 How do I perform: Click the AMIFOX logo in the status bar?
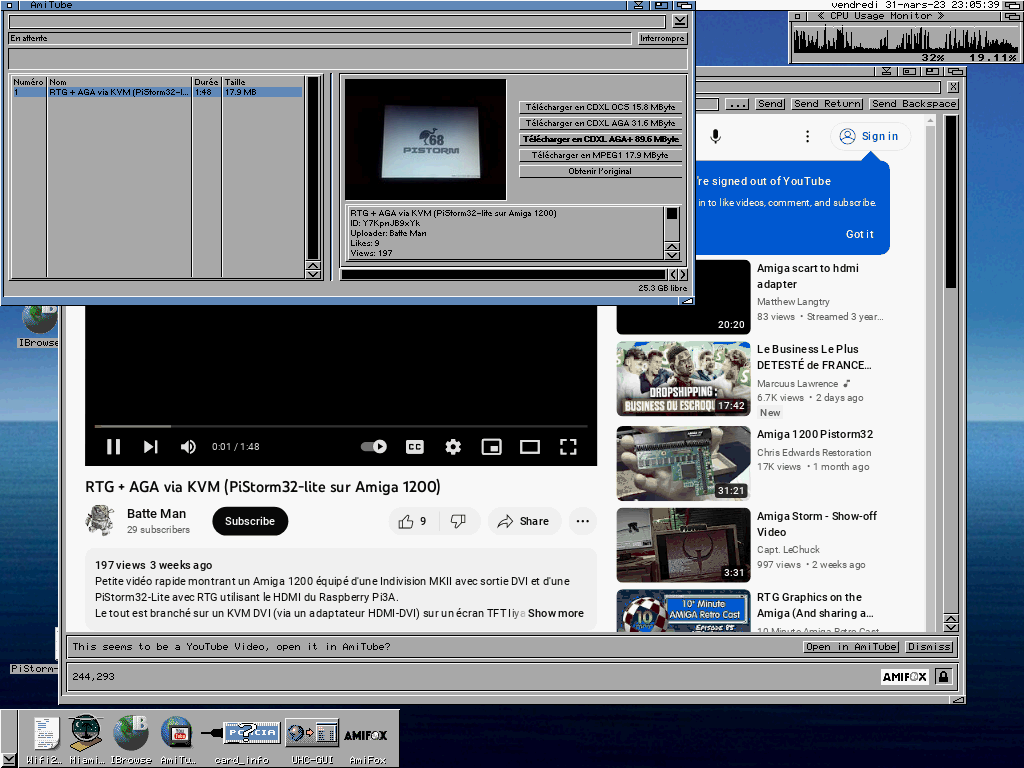coord(904,677)
